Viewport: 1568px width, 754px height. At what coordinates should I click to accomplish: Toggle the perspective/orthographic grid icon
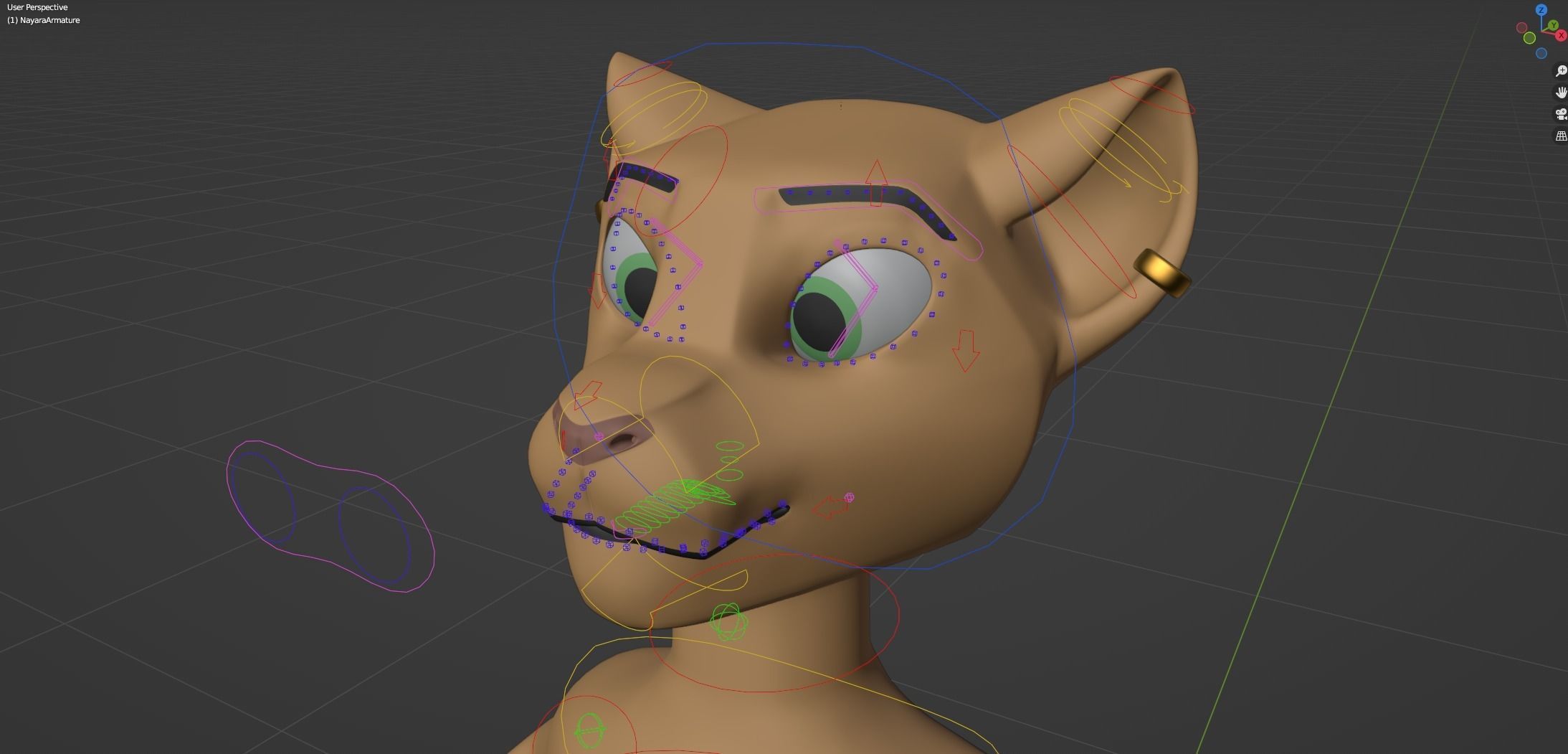(x=1562, y=136)
